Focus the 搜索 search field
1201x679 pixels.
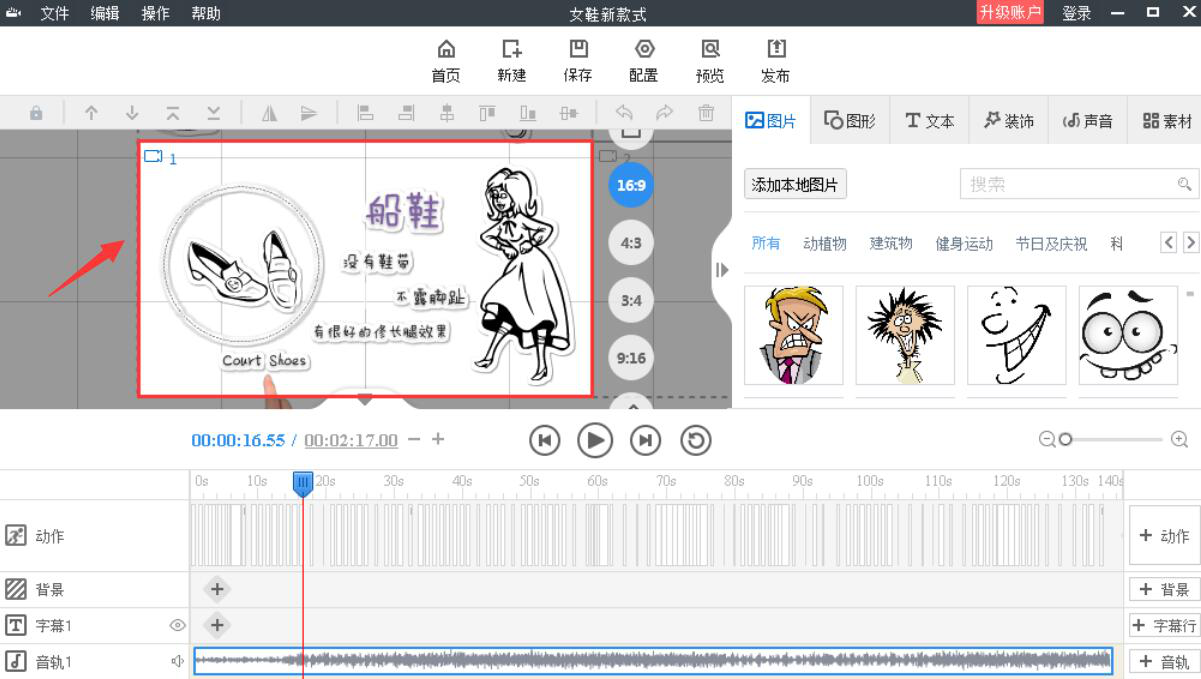1079,184
